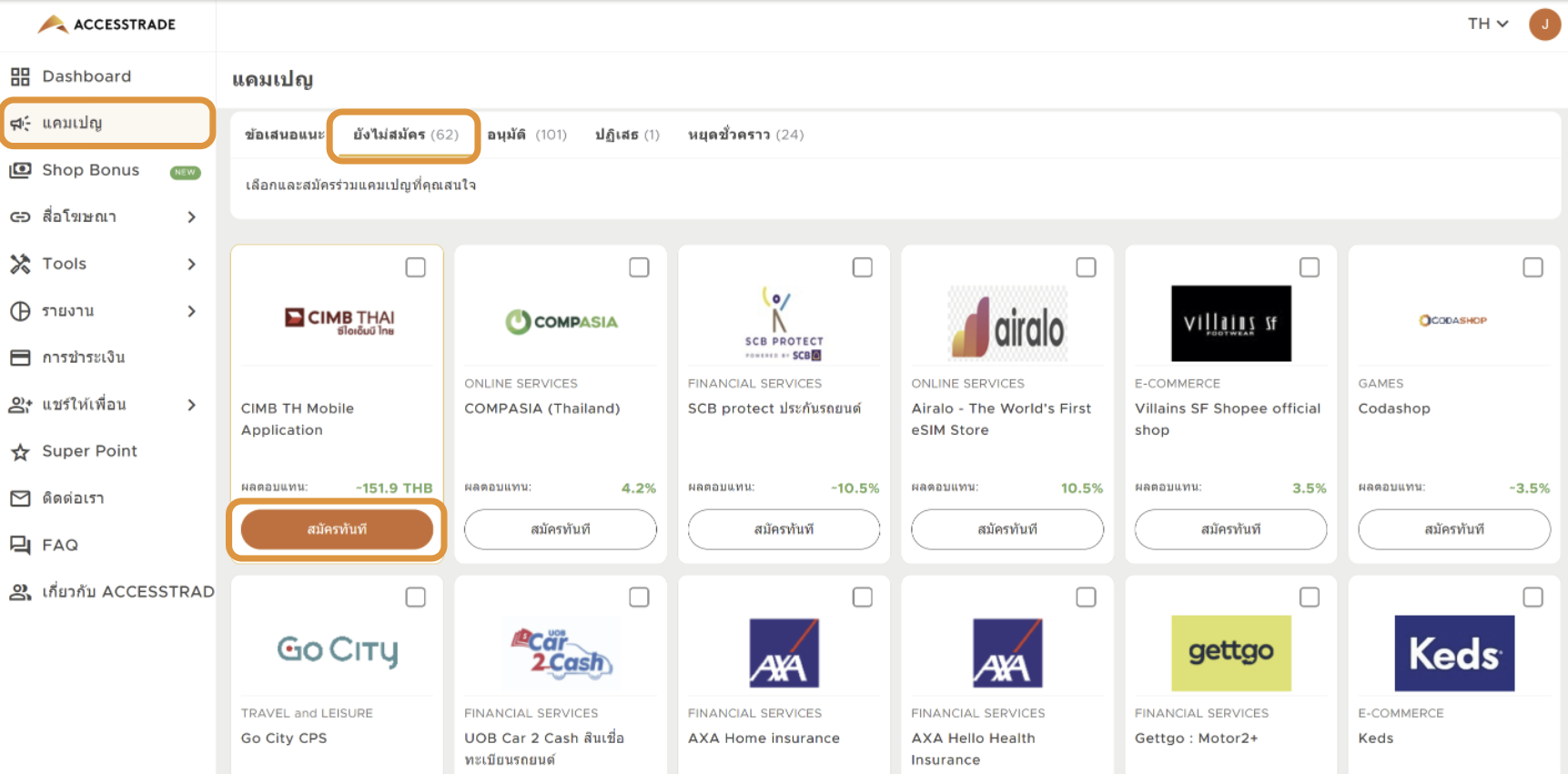This screenshot has height=774, width=1568.
Task: Click the Tools wrench icon
Action: coord(20,264)
